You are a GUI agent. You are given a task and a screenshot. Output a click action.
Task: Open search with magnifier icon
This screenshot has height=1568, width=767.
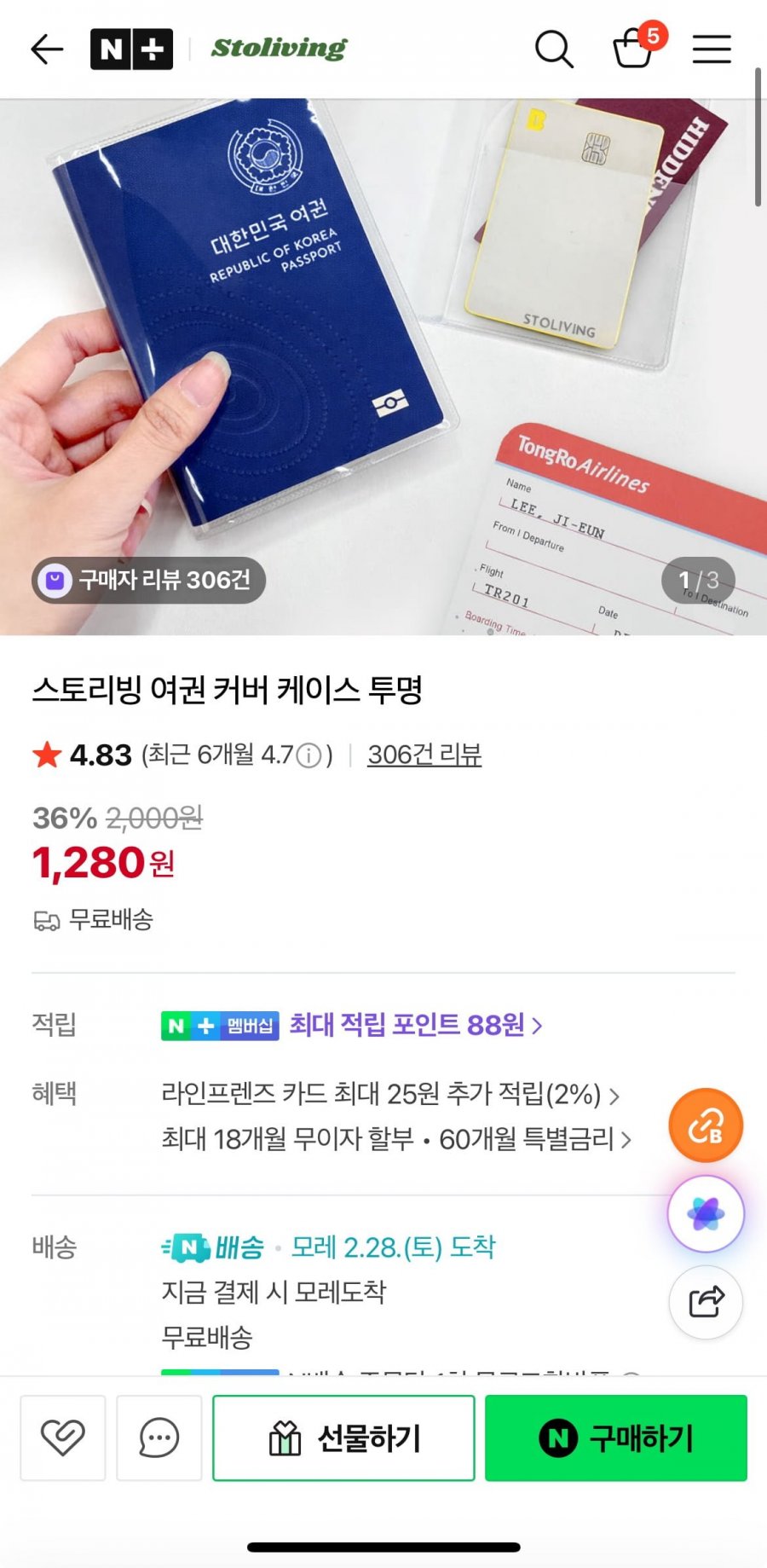[x=554, y=49]
